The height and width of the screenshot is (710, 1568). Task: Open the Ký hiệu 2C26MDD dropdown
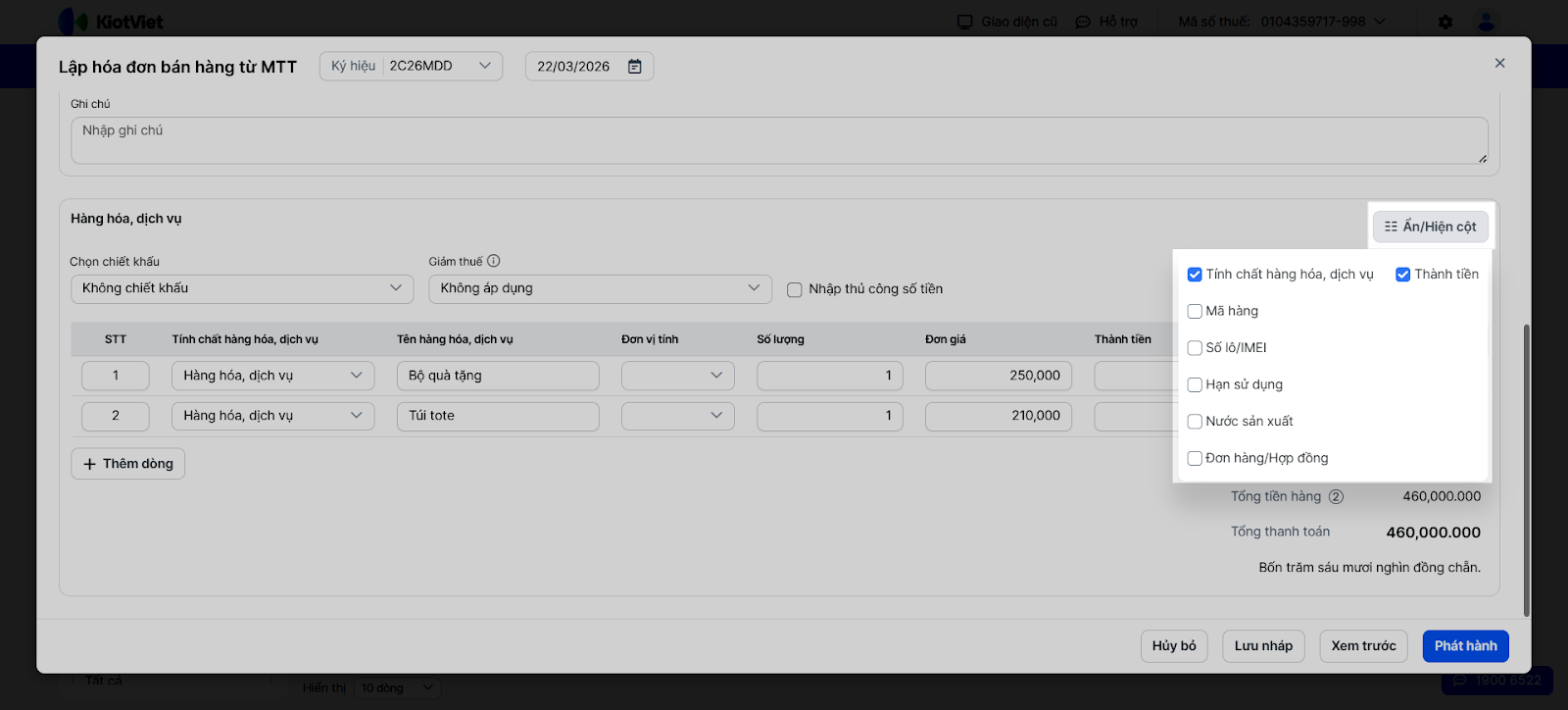411,66
